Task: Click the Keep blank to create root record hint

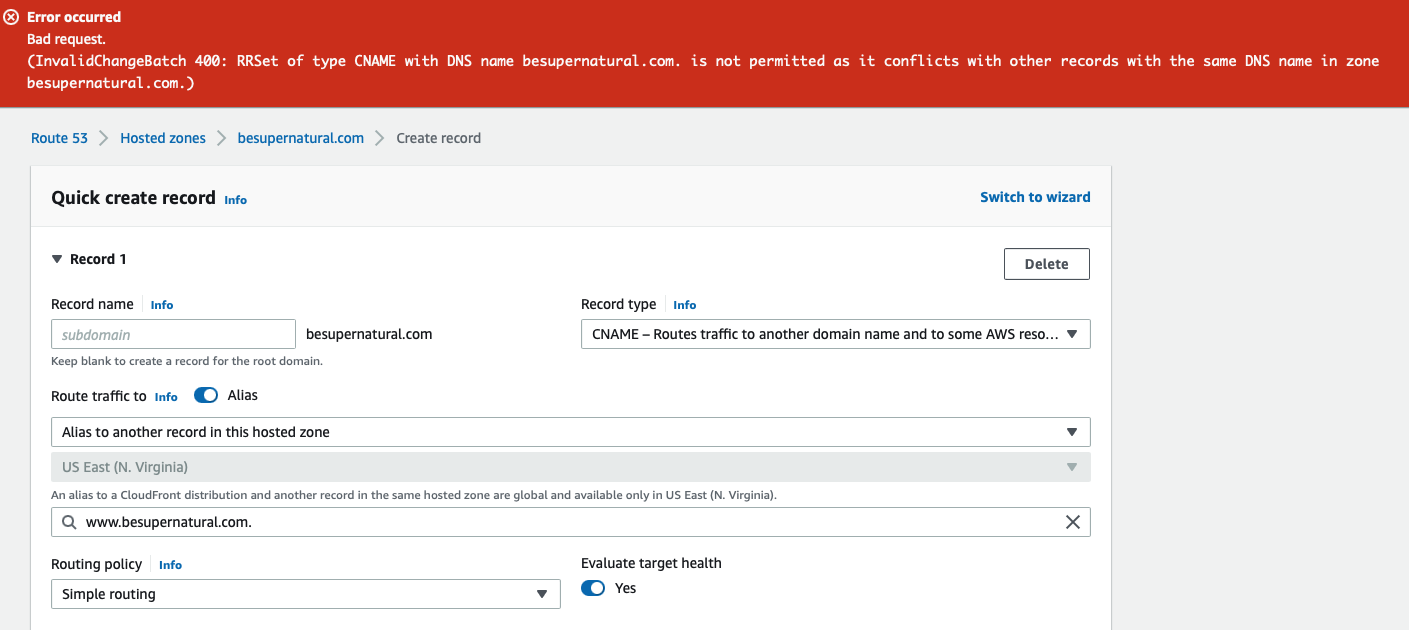Action: click(187, 361)
